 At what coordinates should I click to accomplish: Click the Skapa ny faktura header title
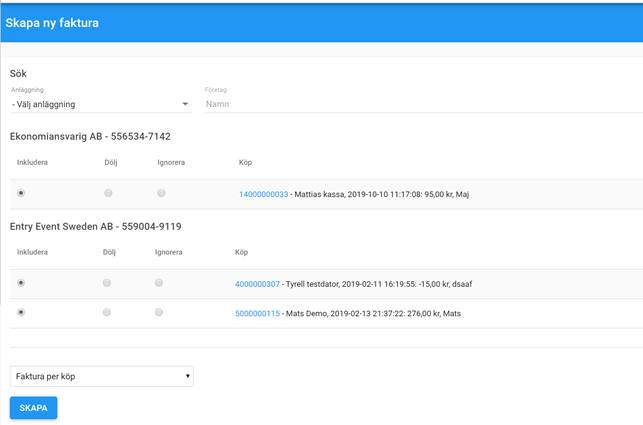[x=52, y=22]
